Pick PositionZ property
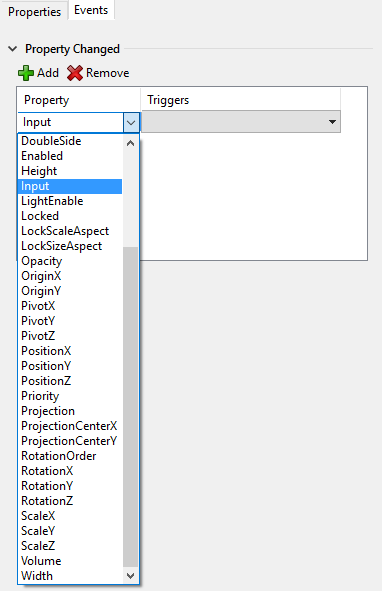Image resolution: width=382 pixels, height=591 pixels. click(70, 381)
